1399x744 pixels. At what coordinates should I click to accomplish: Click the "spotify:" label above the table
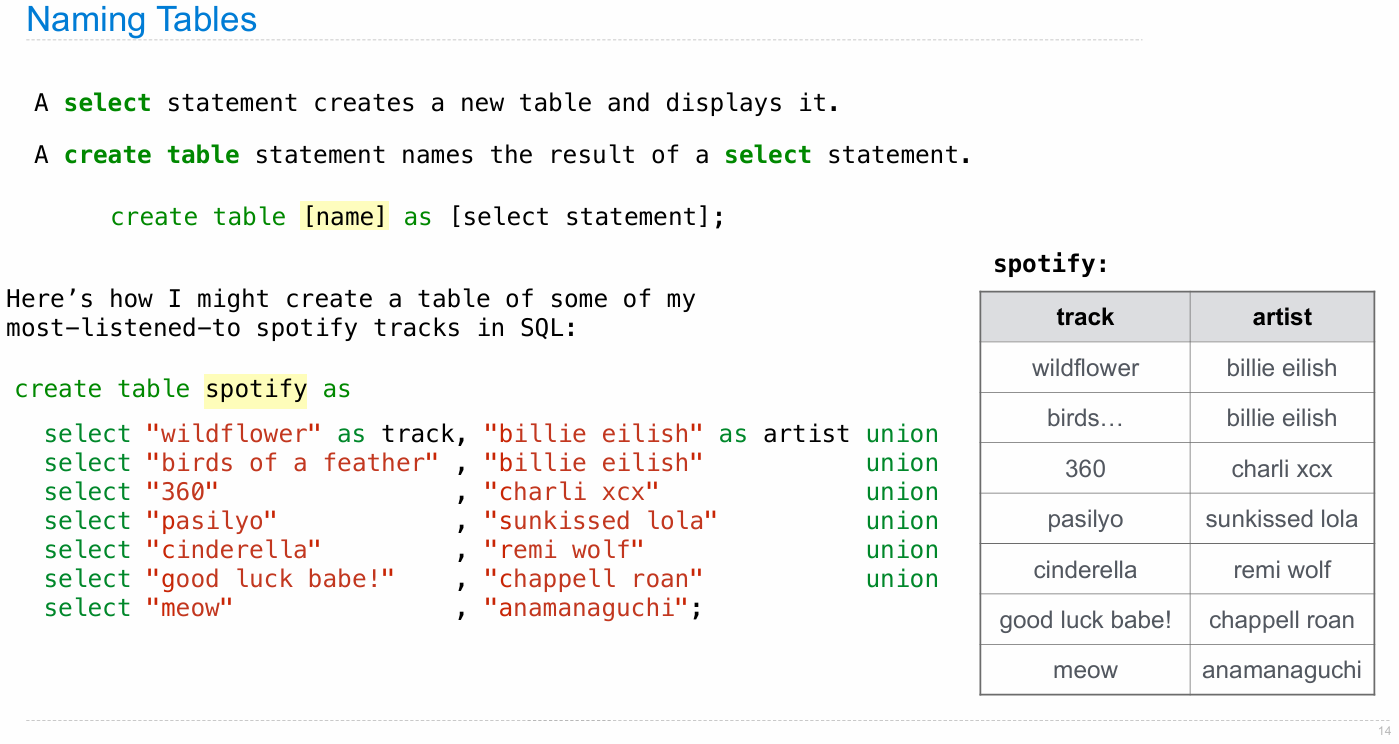tap(1051, 264)
